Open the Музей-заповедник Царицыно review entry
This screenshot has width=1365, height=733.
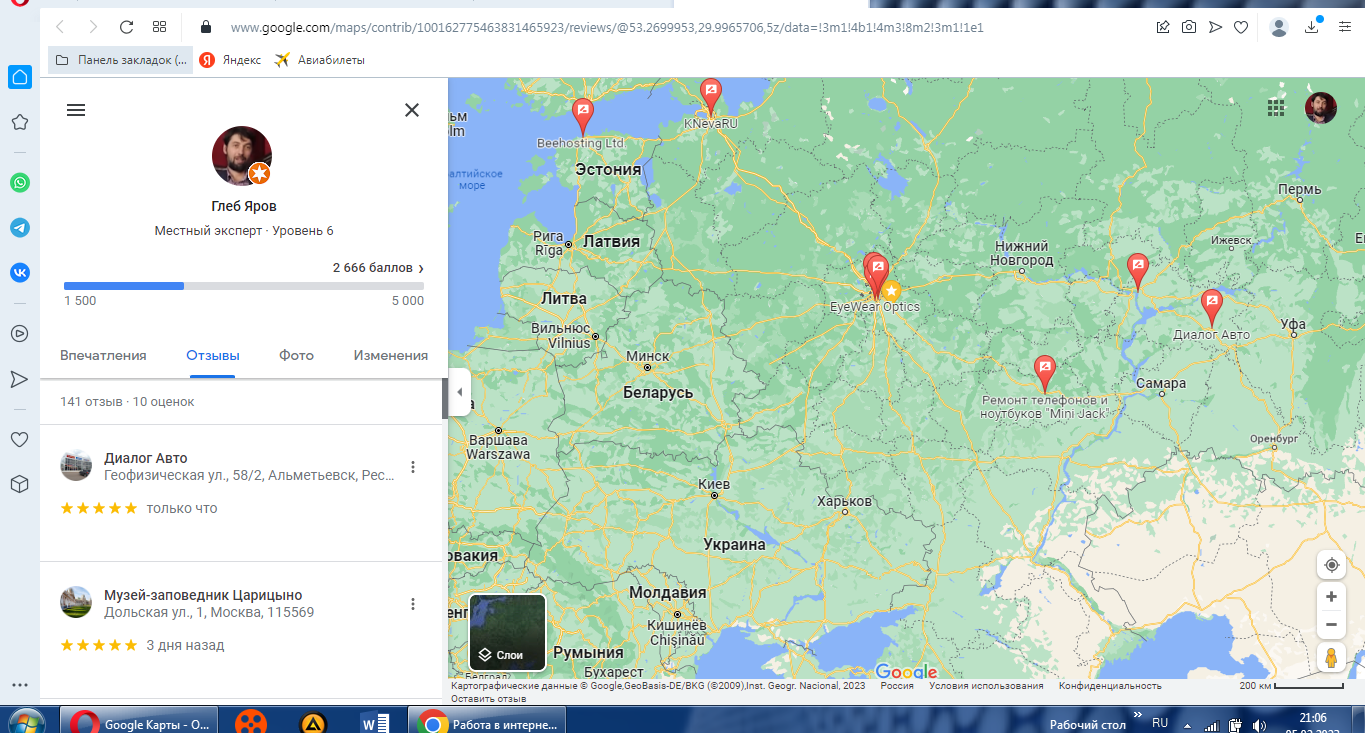(x=243, y=630)
